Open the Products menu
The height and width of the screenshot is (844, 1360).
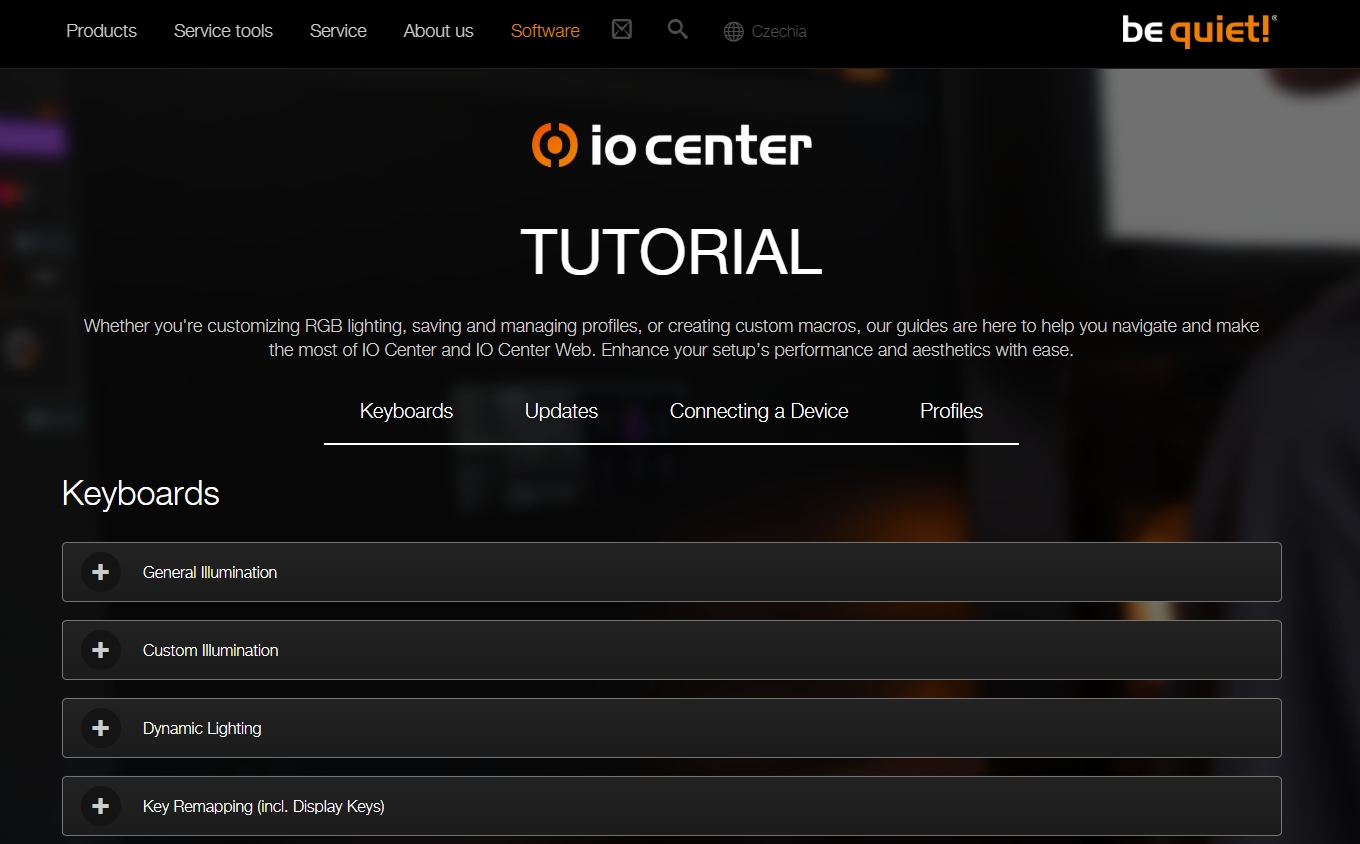pyautogui.click(x=101, y=31)
